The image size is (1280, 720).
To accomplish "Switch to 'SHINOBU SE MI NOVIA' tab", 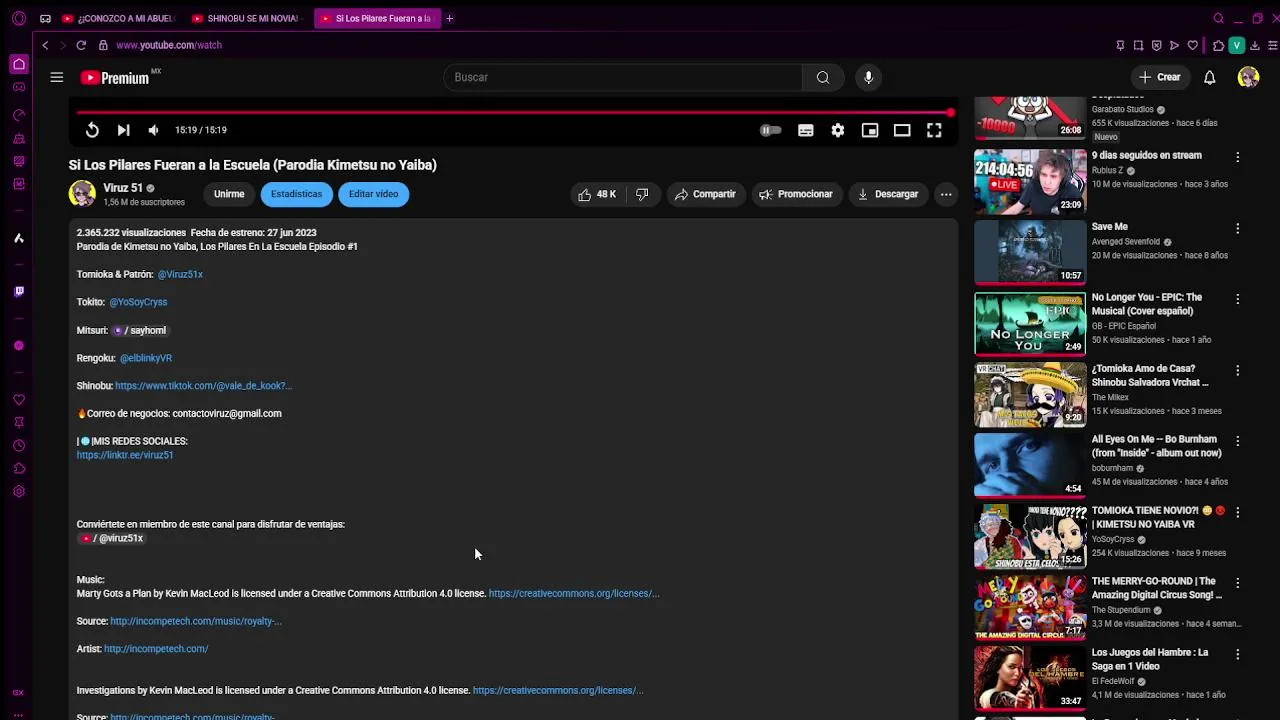I will click(x=246, y=18).
